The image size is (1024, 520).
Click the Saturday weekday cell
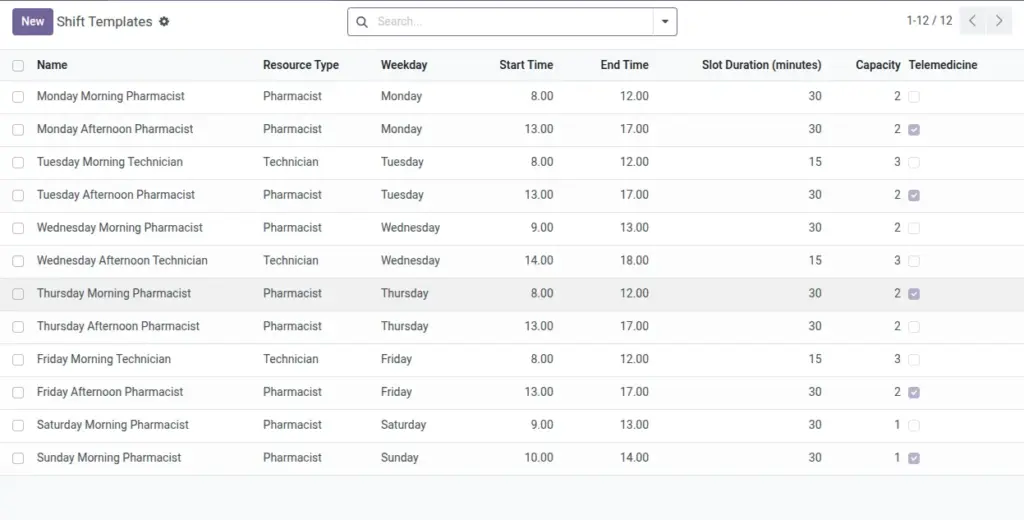pos(404,425)
